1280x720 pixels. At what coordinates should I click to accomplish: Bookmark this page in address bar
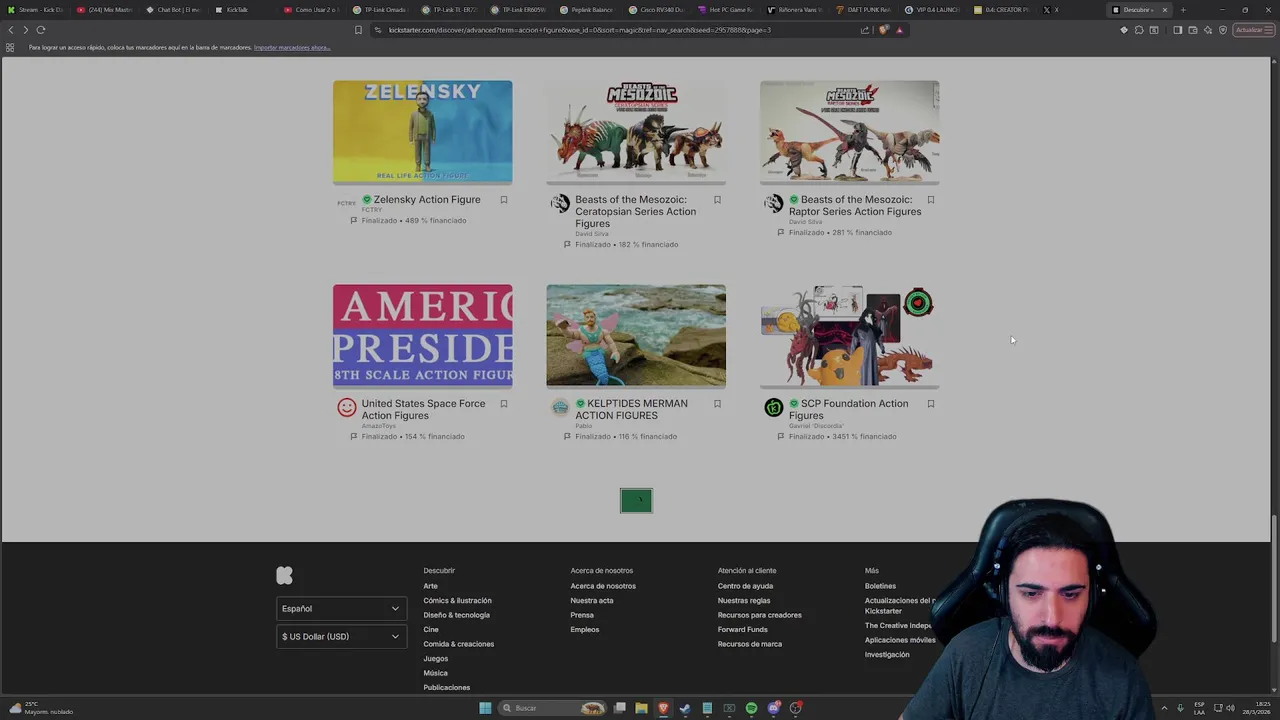click(358, 30)
